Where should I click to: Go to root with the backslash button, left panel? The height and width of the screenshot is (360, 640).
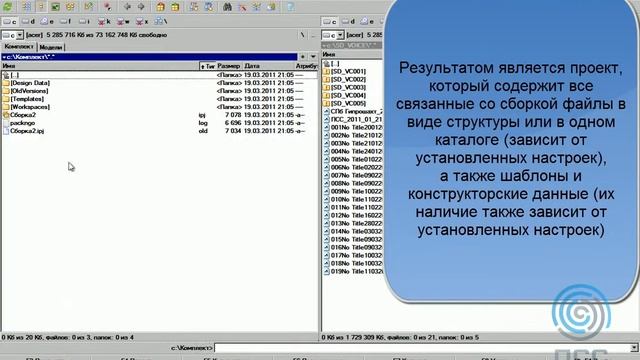tap(302, 35)
